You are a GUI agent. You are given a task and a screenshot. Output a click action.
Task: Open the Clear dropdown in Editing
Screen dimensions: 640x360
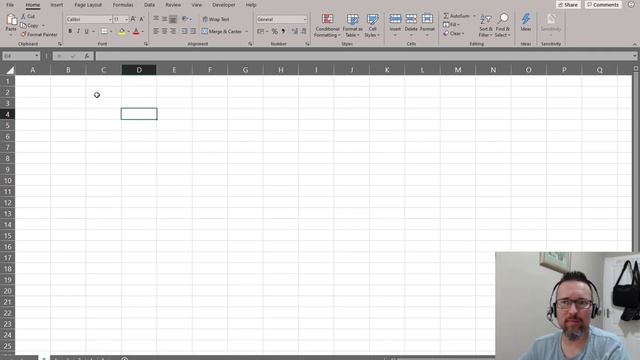pyautogui.click(x=454, y=33)
